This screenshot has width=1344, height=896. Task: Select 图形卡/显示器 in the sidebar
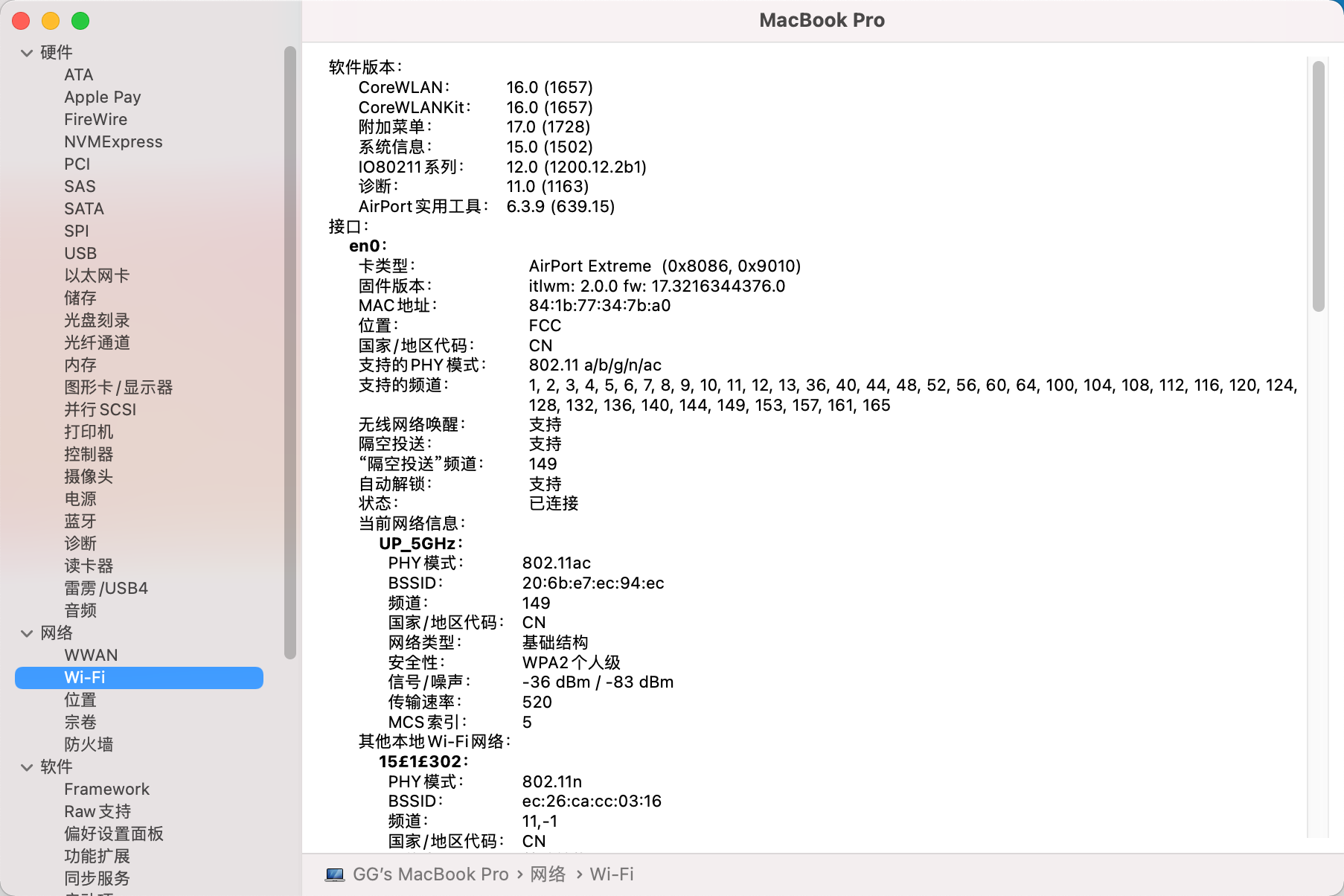coord(118,388)
